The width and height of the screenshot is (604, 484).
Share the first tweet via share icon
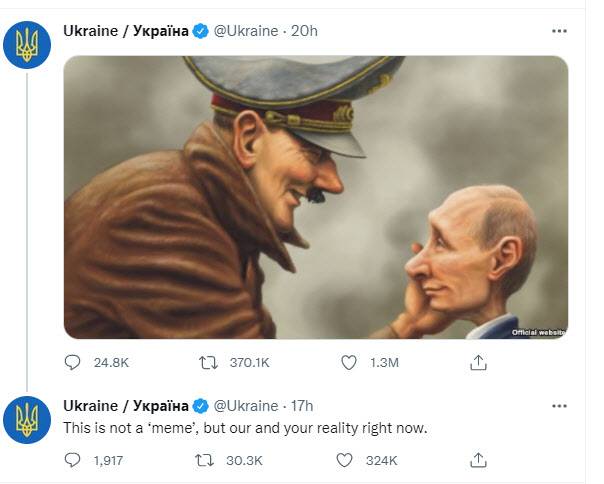click(478, 363)
